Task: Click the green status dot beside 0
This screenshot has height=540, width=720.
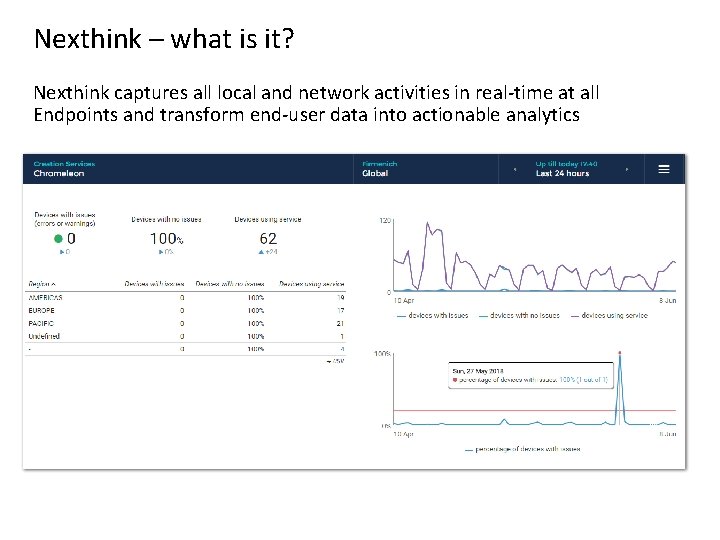Action: tap(58, 238)
